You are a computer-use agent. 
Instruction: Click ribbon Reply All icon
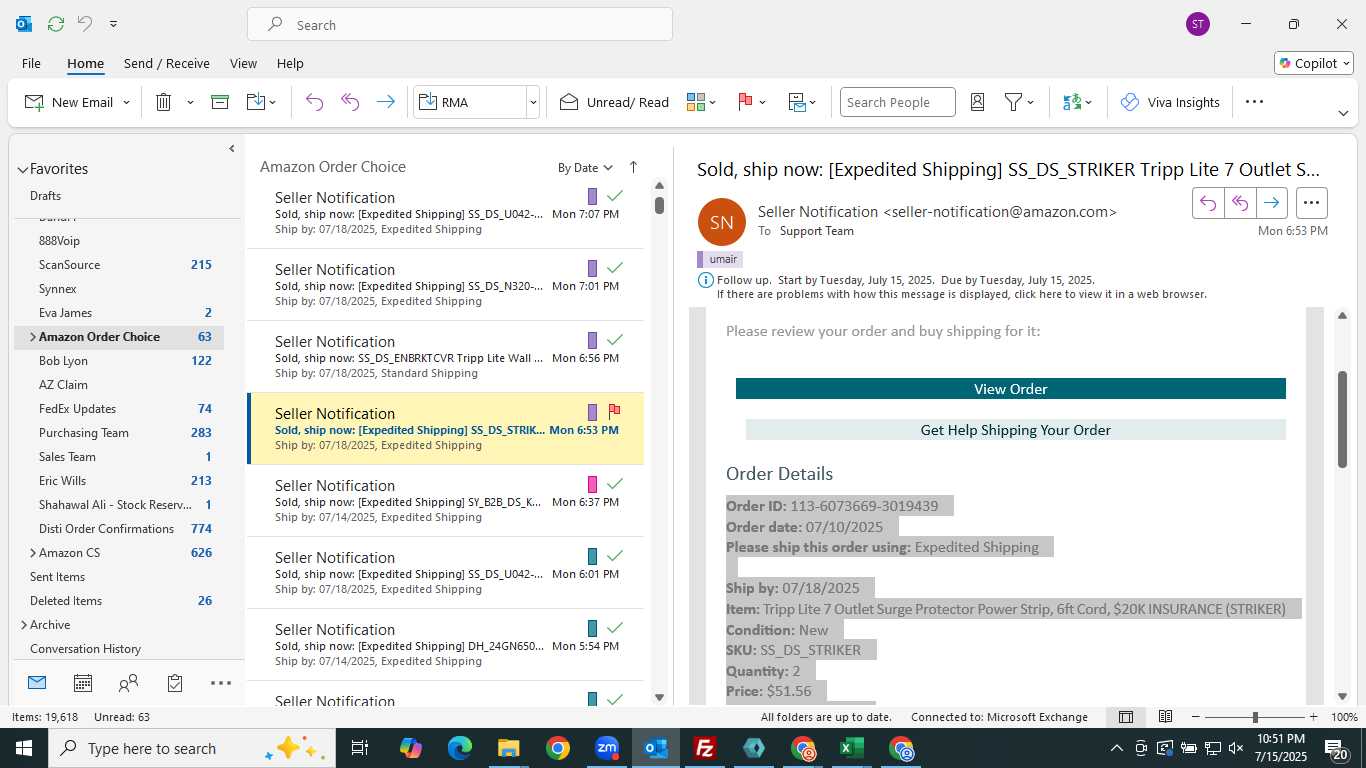(350, 102)
